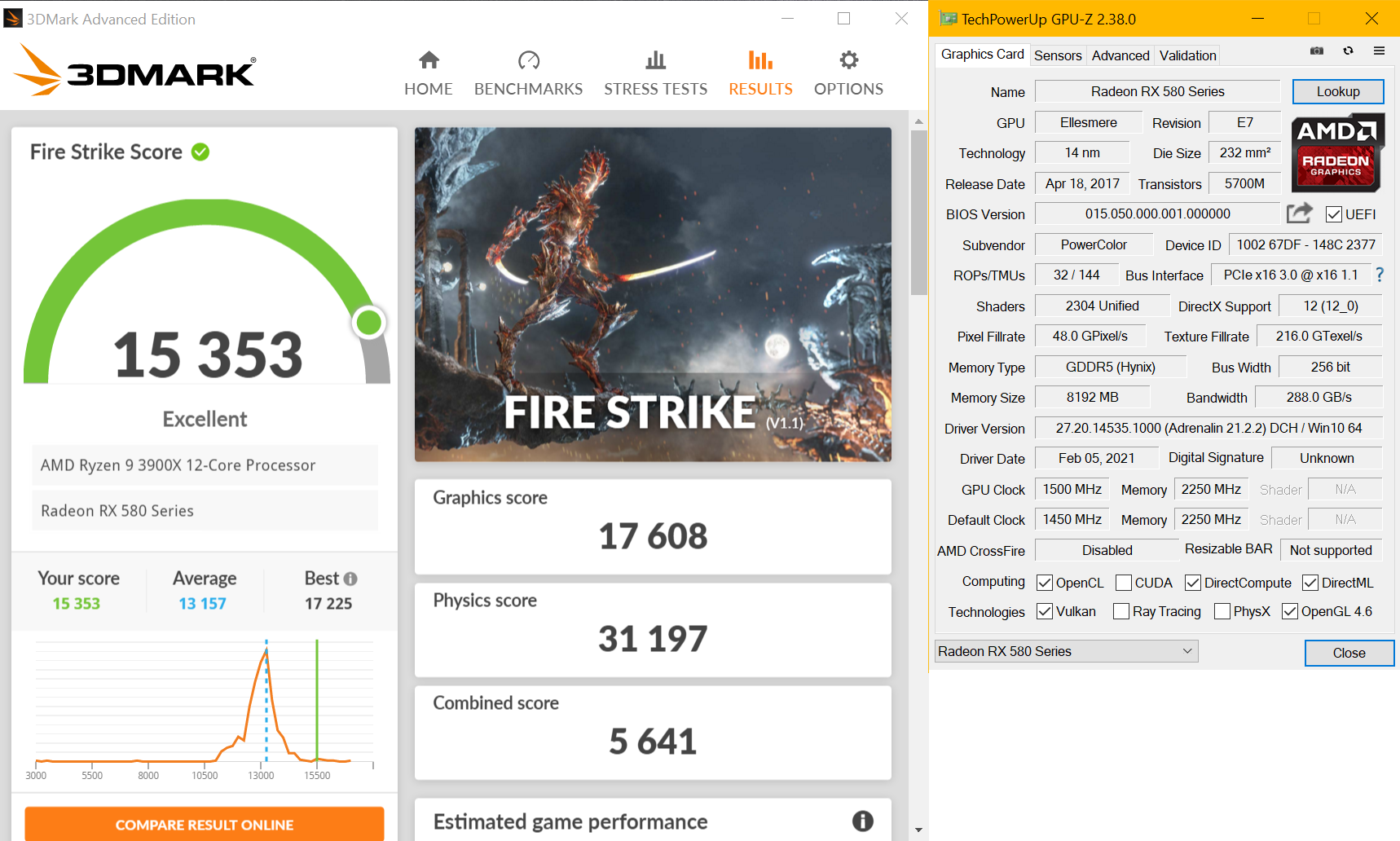Toggle the DirectML checkbox

point(1310,583)
